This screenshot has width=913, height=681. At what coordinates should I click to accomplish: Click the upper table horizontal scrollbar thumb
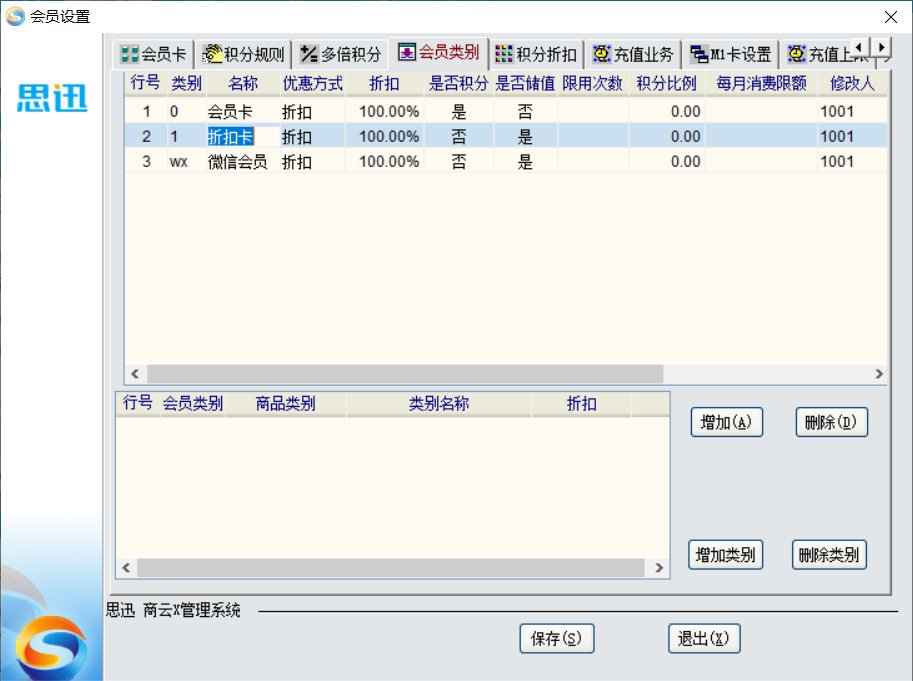click(405, 374)
